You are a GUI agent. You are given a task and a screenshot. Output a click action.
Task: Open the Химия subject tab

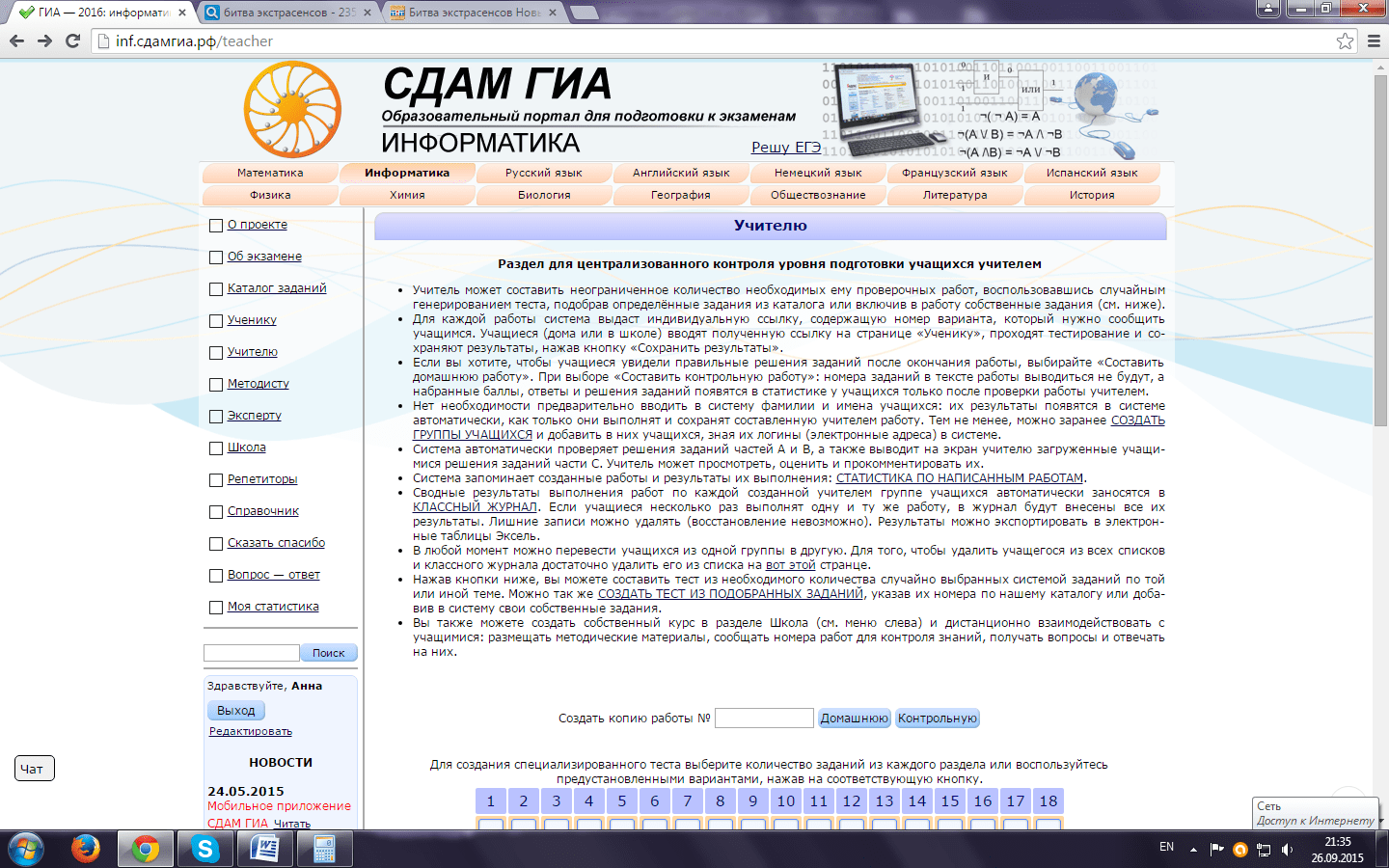click(407, 195)
